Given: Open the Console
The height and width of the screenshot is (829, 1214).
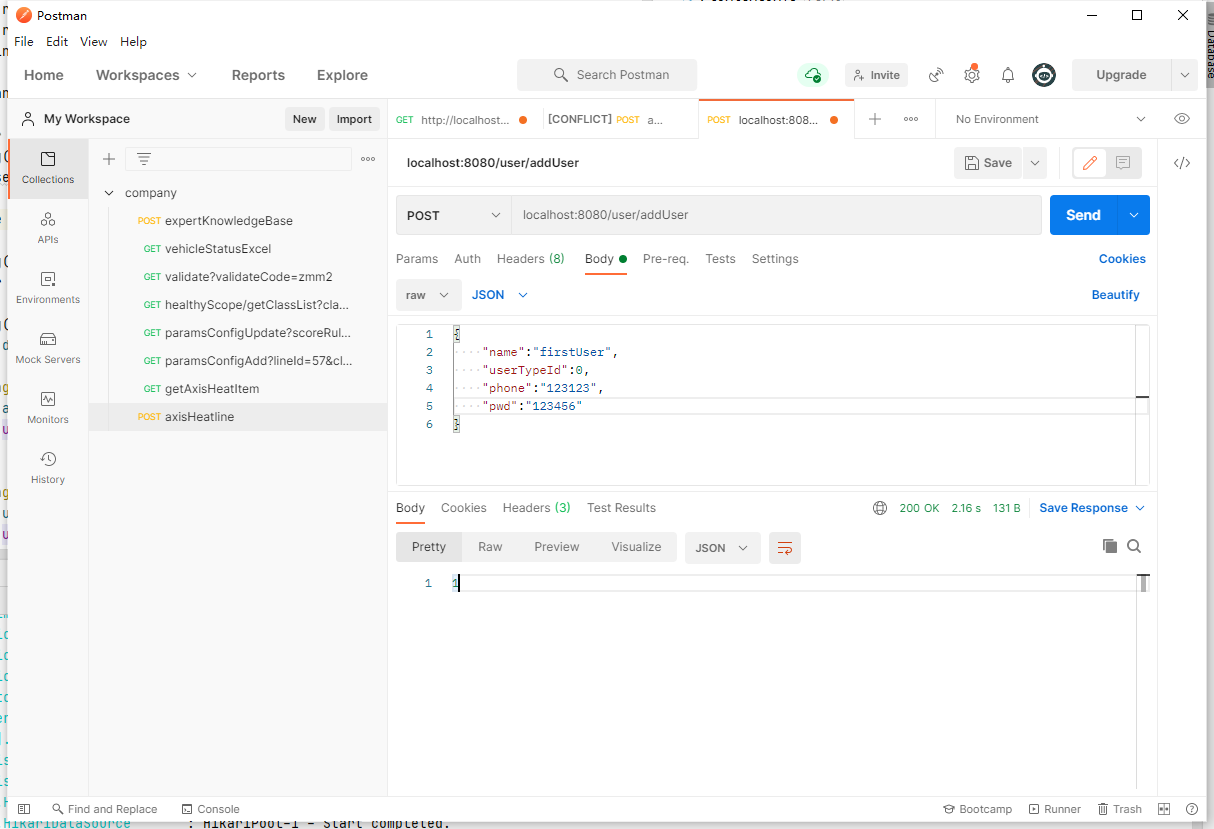Looking at the screenshot, I should pyautogui.click(x=210, y=809).
